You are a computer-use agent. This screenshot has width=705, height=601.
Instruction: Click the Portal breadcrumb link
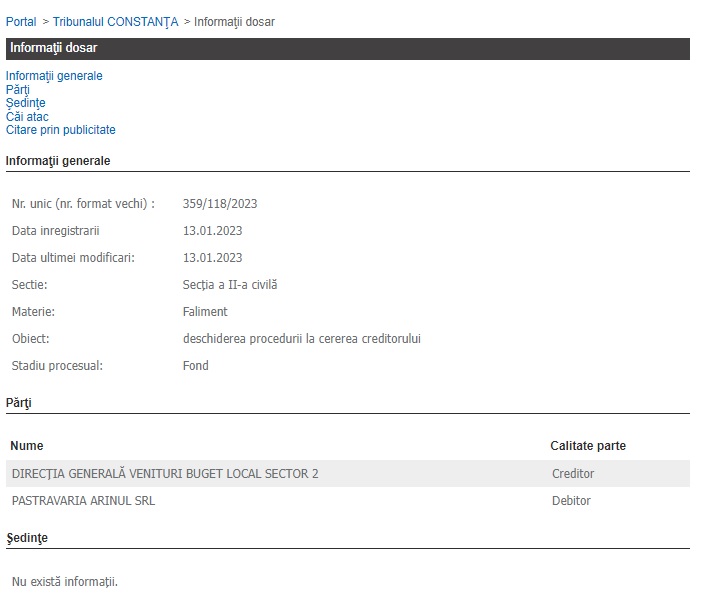point(21,21)
